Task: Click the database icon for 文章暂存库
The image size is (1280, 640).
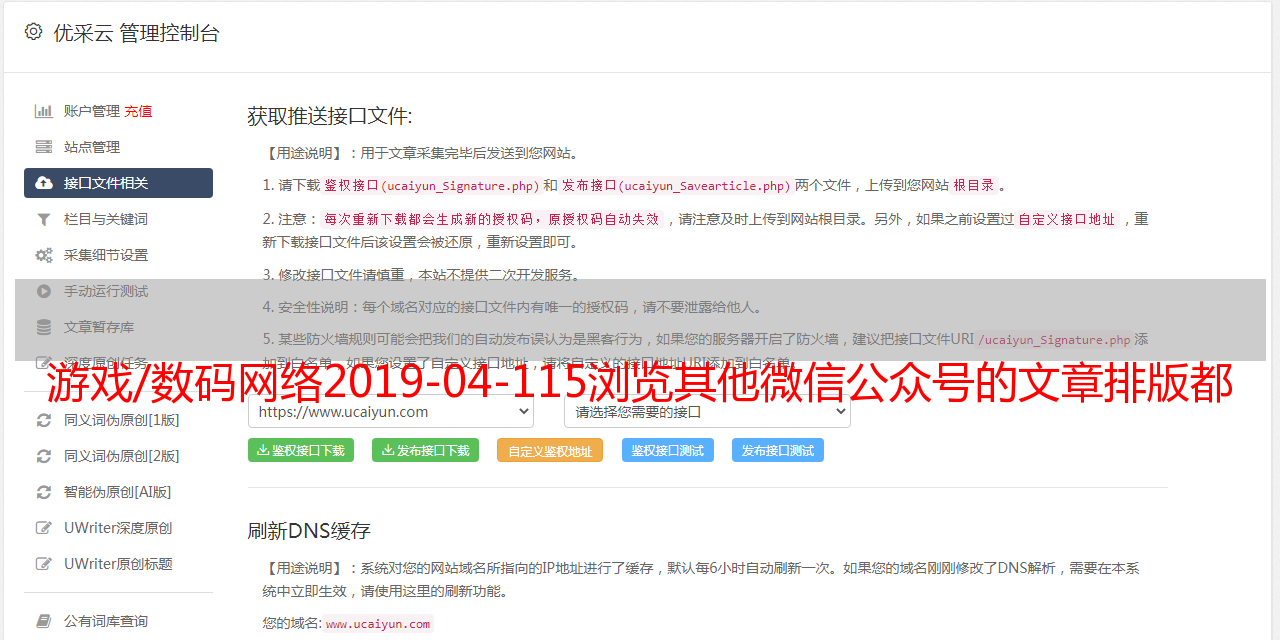Action: (44, 327)
